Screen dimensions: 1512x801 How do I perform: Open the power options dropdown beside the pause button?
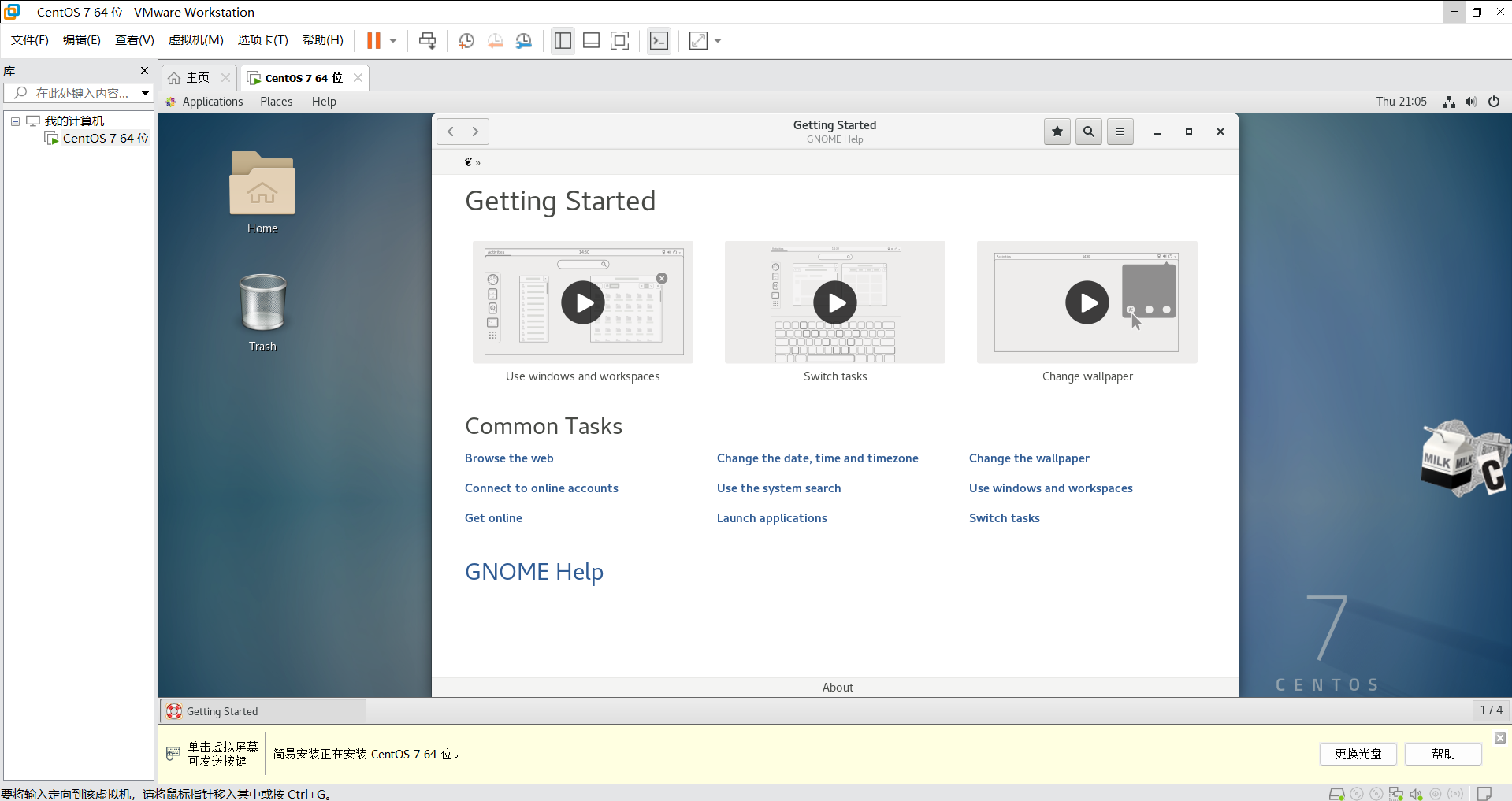pyautogui.click(x=393, y=41)
